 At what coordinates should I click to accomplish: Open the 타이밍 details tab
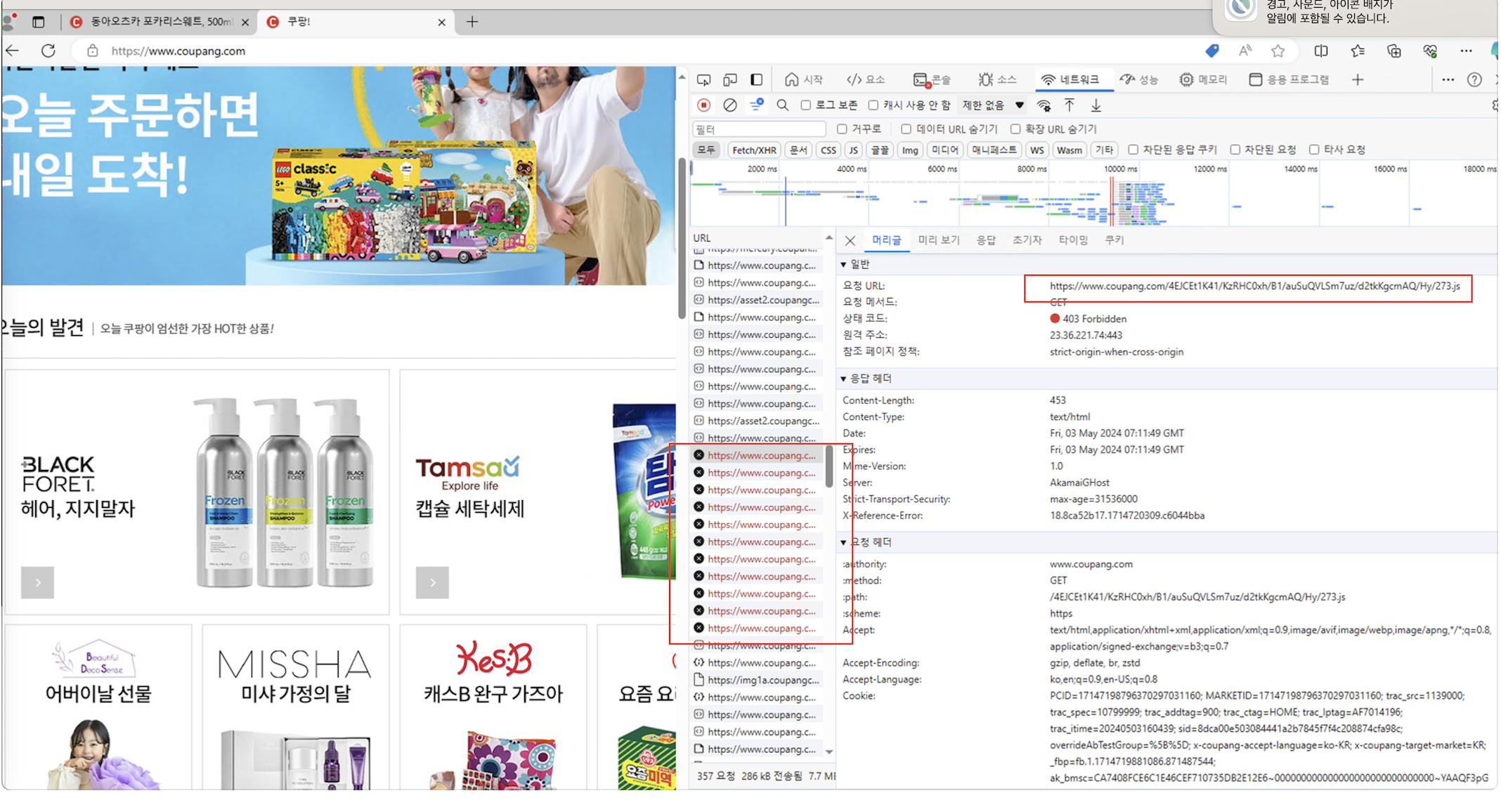point(1073,240)
